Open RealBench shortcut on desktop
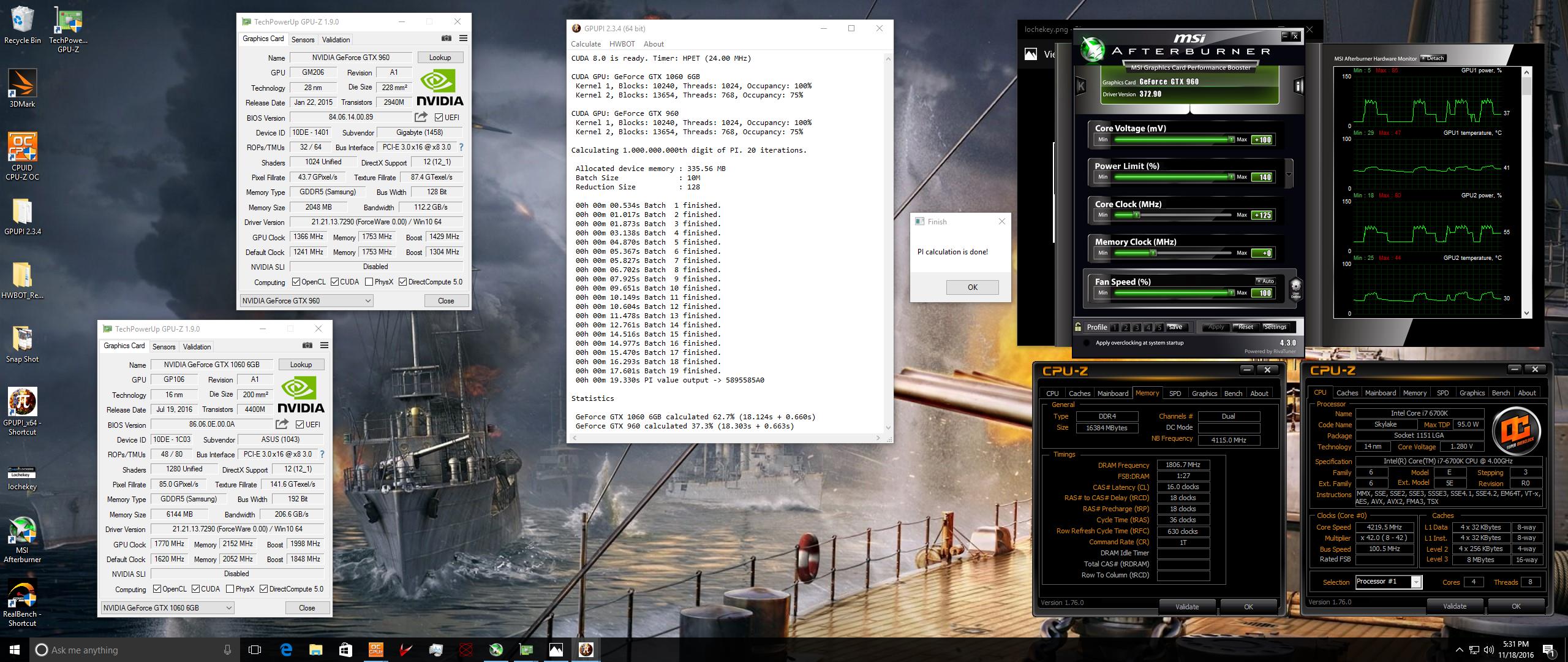This screenshot has width=1568, height=662. click(x=22, y=603)
